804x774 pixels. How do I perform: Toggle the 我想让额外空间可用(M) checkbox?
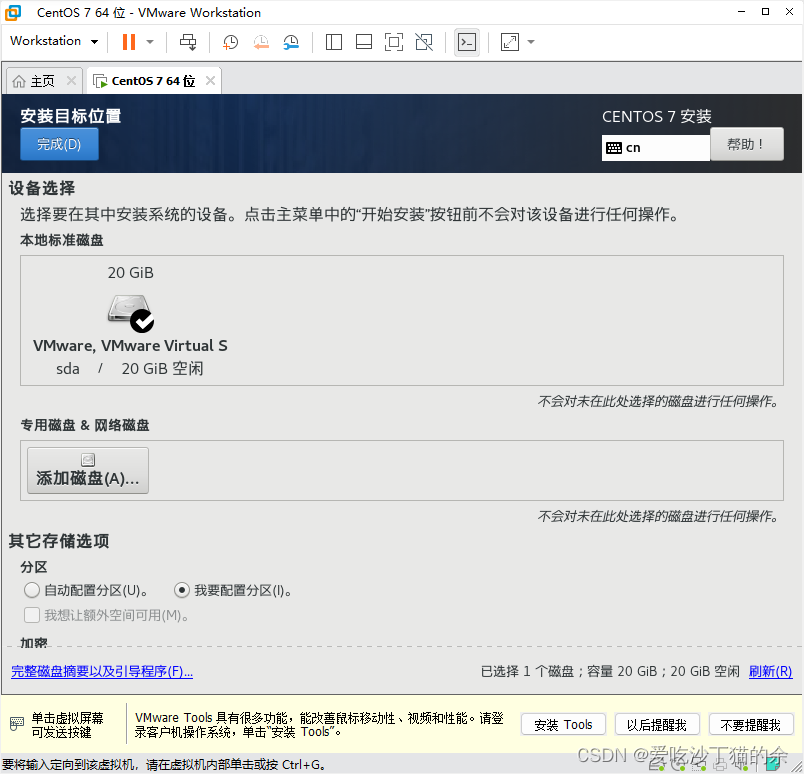32,614
